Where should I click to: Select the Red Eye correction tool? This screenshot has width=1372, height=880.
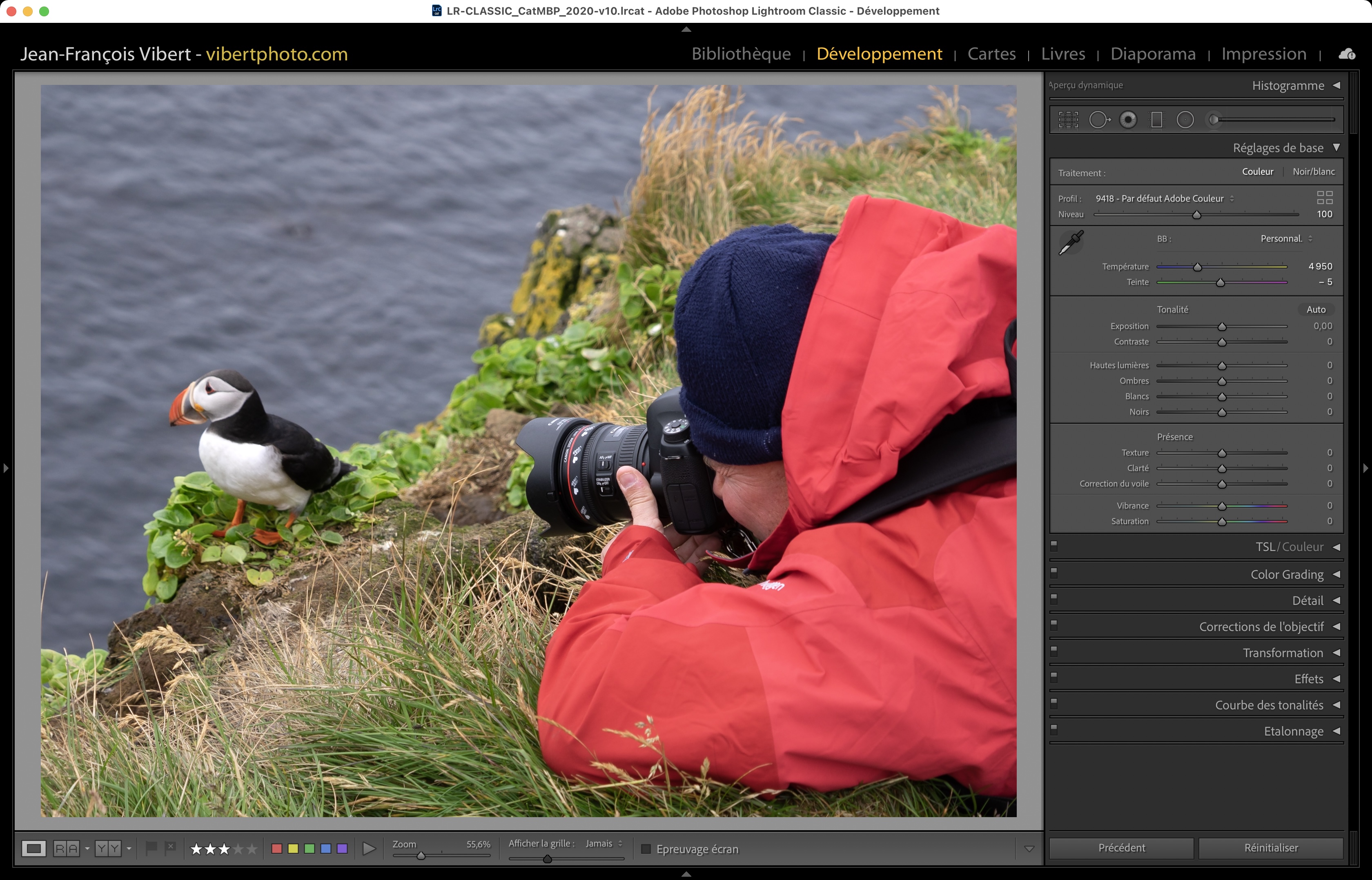tap(1128, 120)
